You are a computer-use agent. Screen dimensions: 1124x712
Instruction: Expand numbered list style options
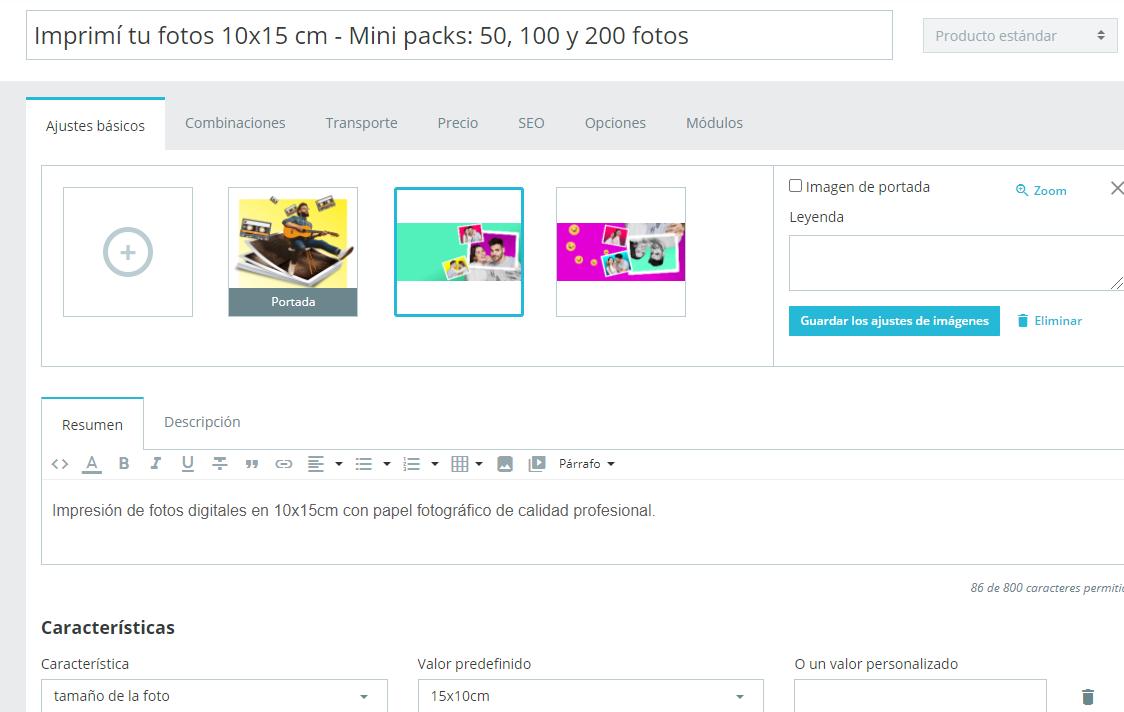coord(434,464)
